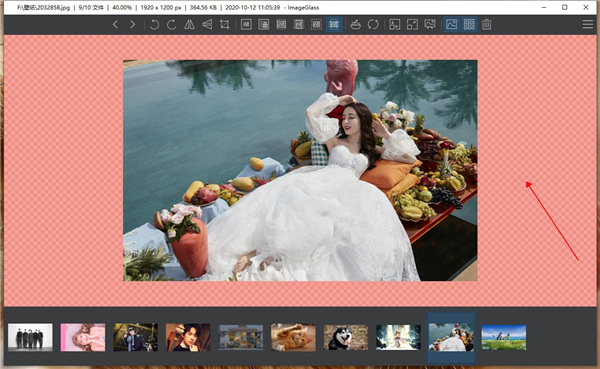Image resolution: width=600 pixels, height=369 pixels.
Task: Rotate image clockwise
Action: click(171, 24)
